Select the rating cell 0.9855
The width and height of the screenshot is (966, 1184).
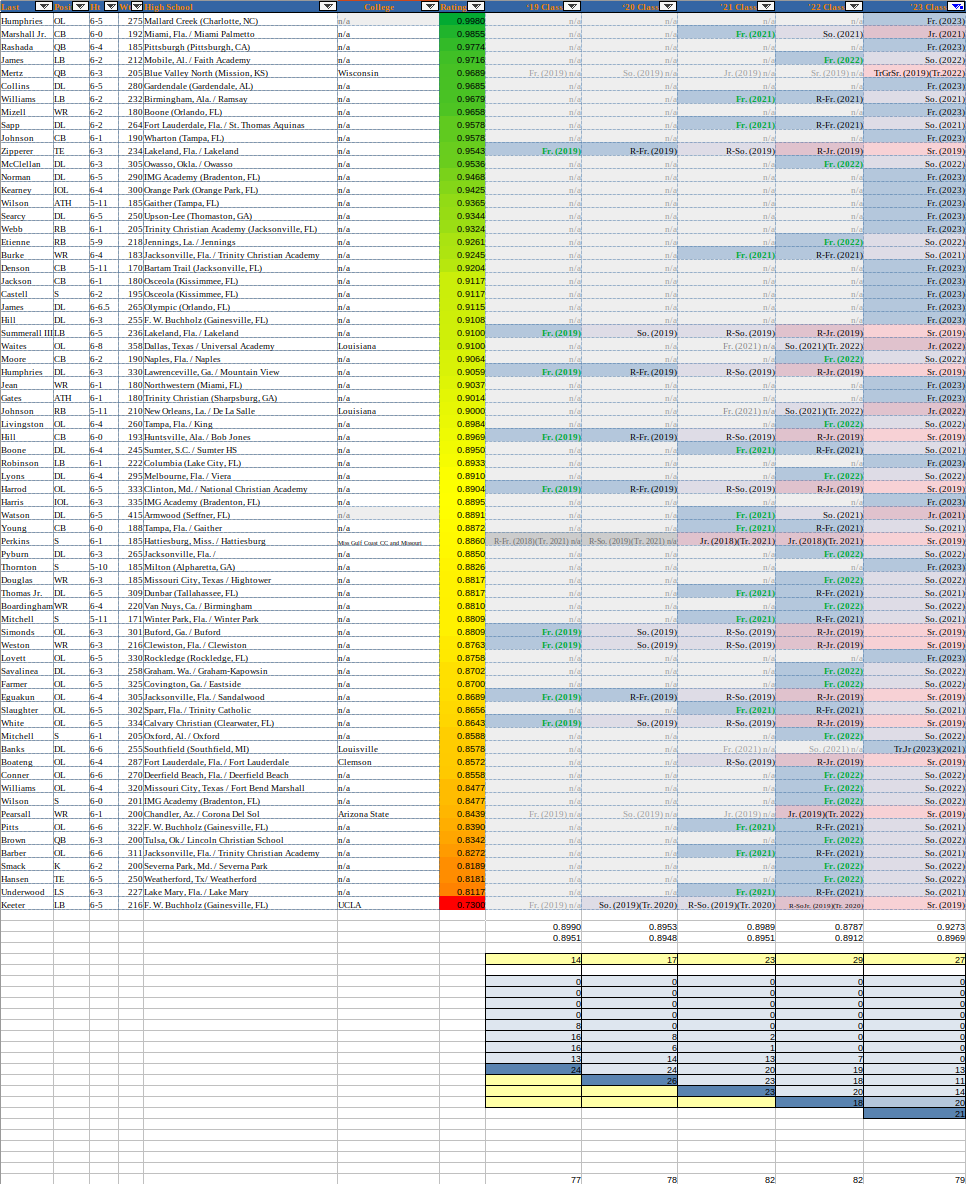tap(462, 34)
